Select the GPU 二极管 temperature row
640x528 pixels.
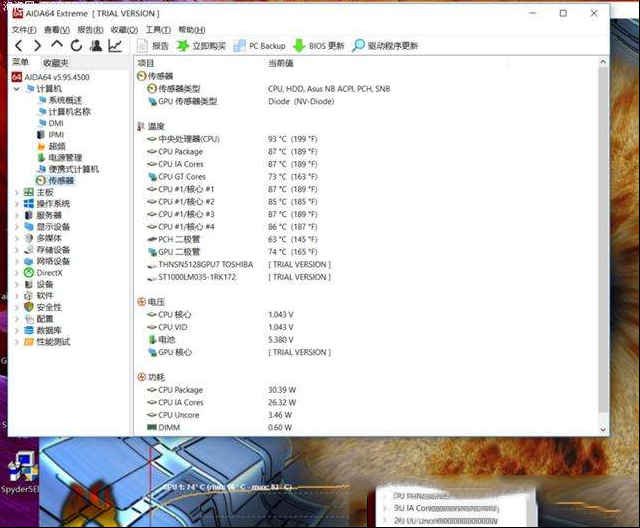pyautogui.click(x=232, y=252)
